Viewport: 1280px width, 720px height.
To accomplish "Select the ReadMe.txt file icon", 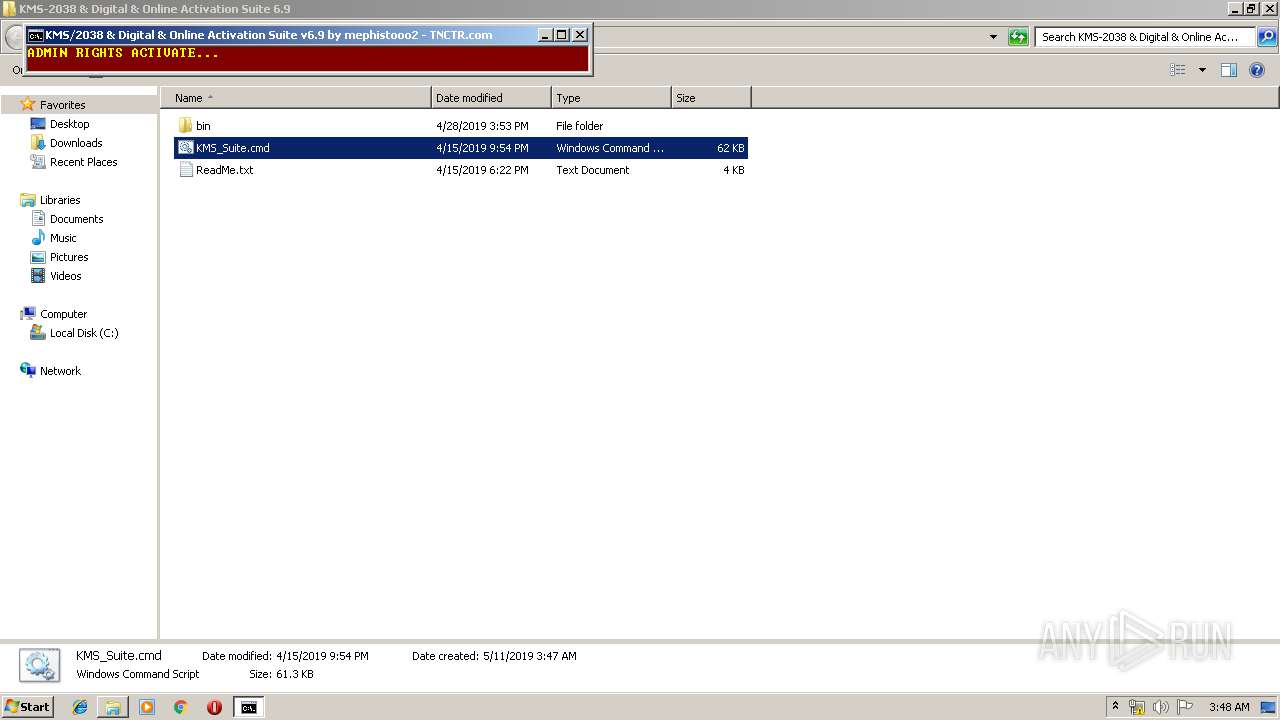I will pyautogui.click(x=185, y=170).
